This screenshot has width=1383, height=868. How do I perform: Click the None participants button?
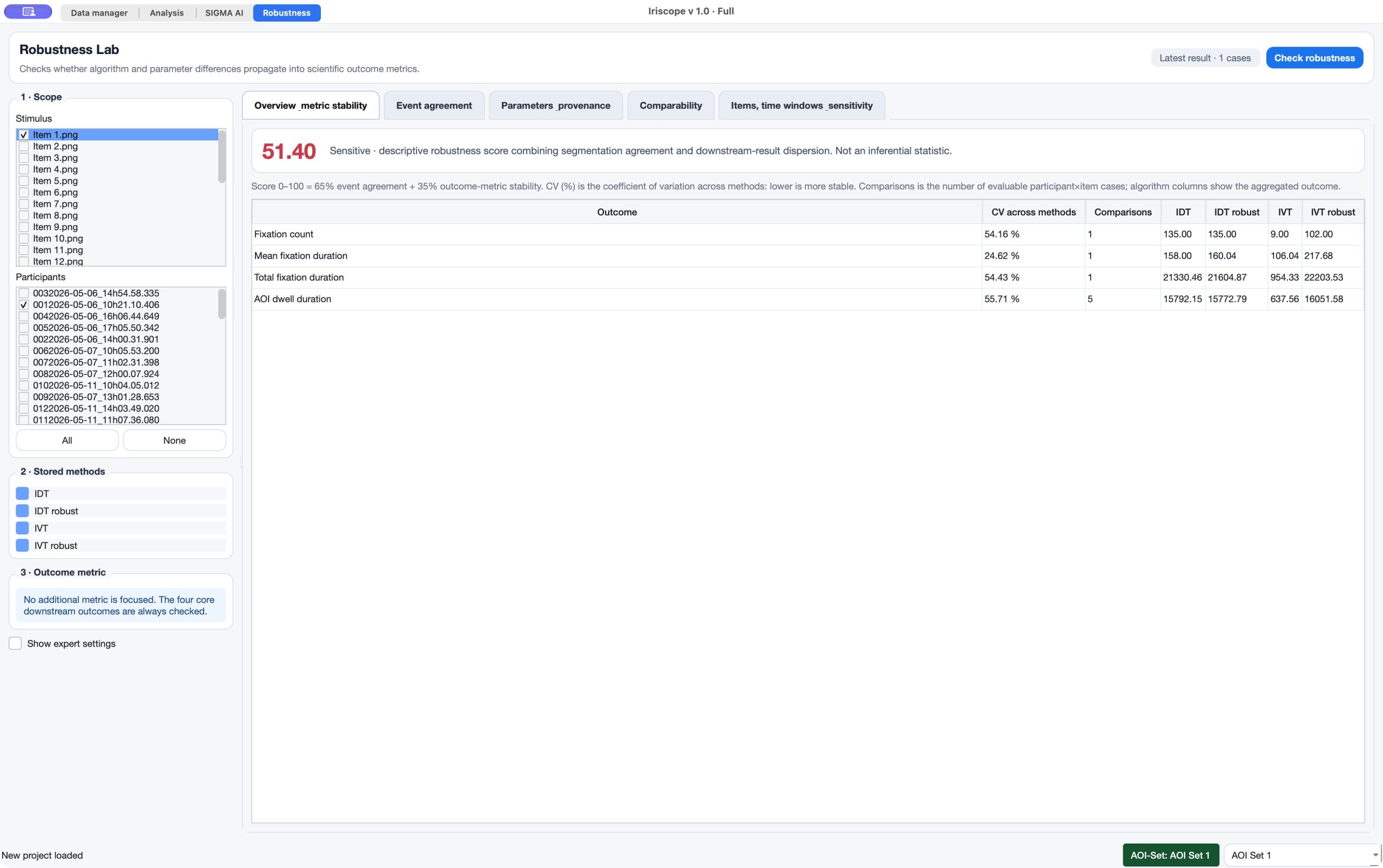click(x=174, y=440)
